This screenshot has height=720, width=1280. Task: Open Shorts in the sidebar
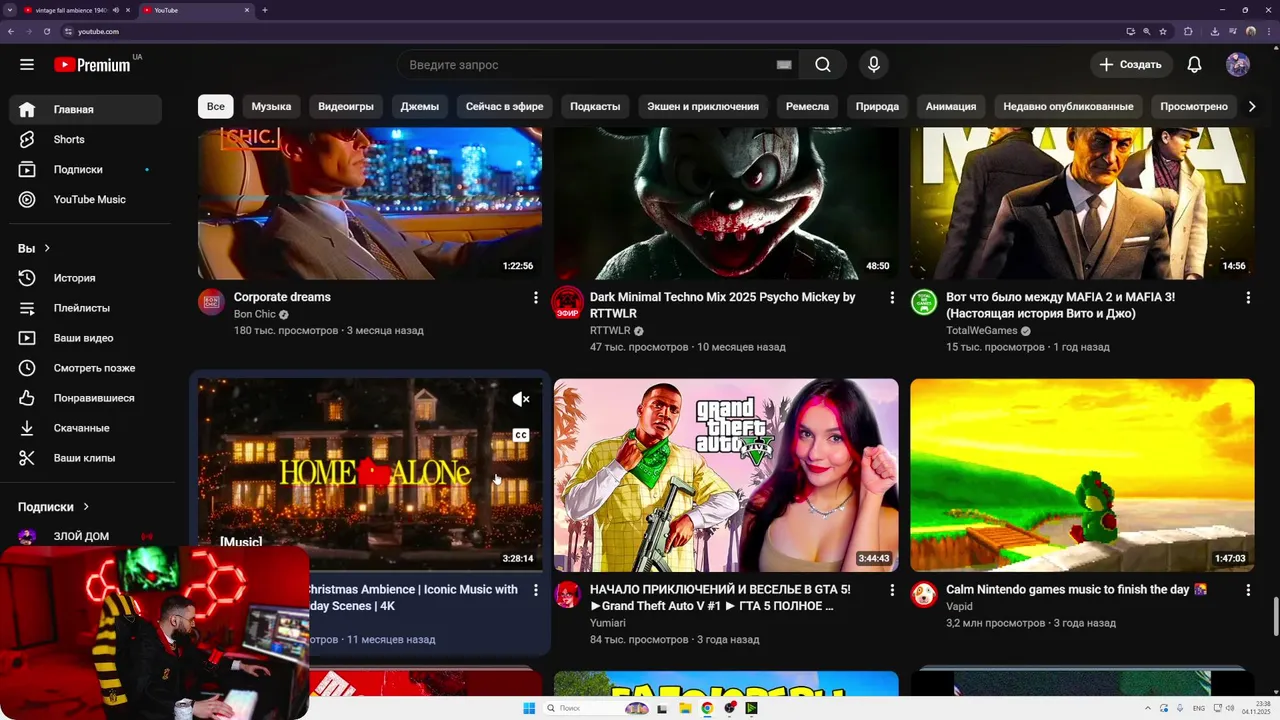(x=85, y=140)
